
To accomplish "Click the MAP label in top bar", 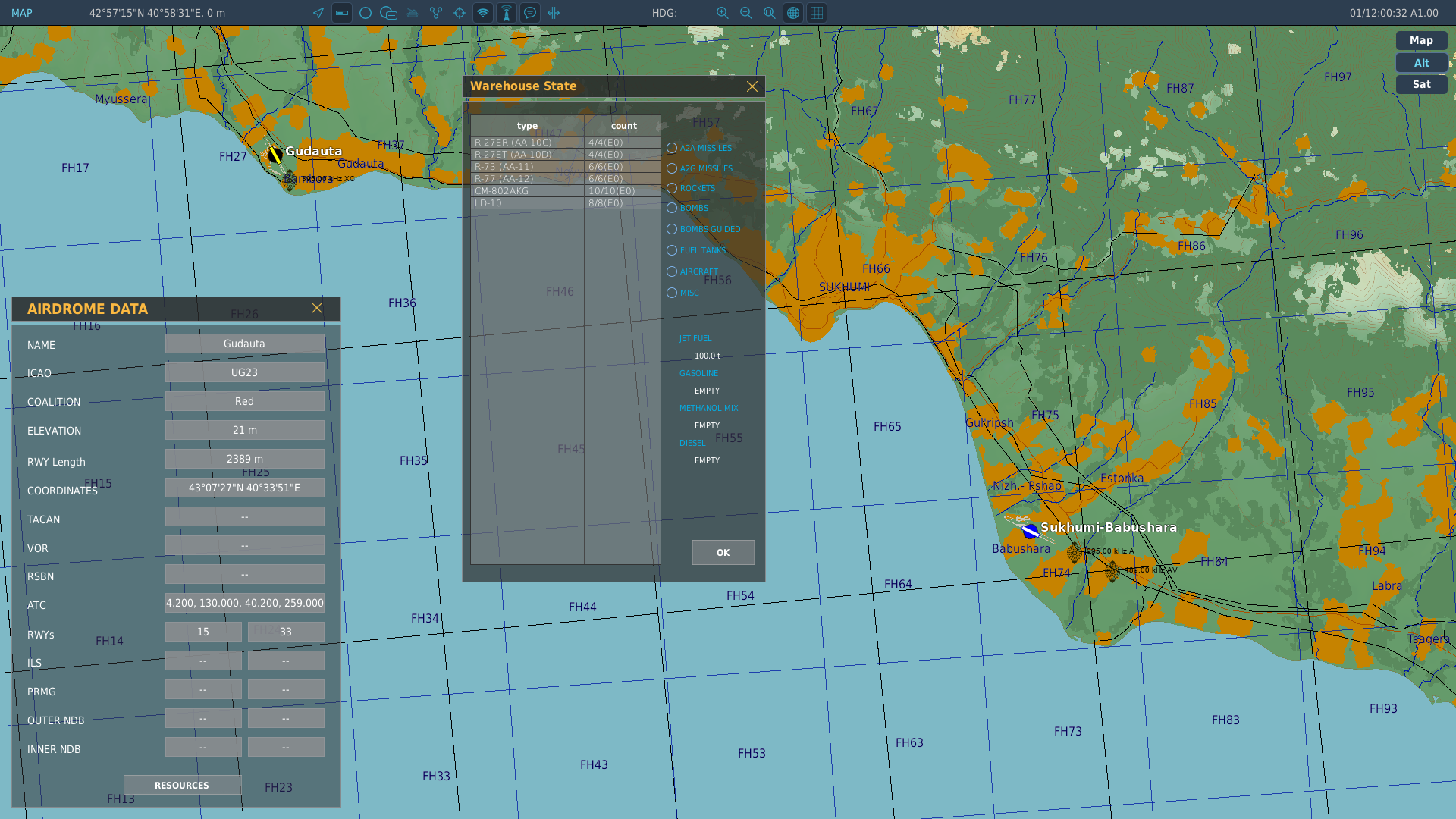I will coord(22,13).
